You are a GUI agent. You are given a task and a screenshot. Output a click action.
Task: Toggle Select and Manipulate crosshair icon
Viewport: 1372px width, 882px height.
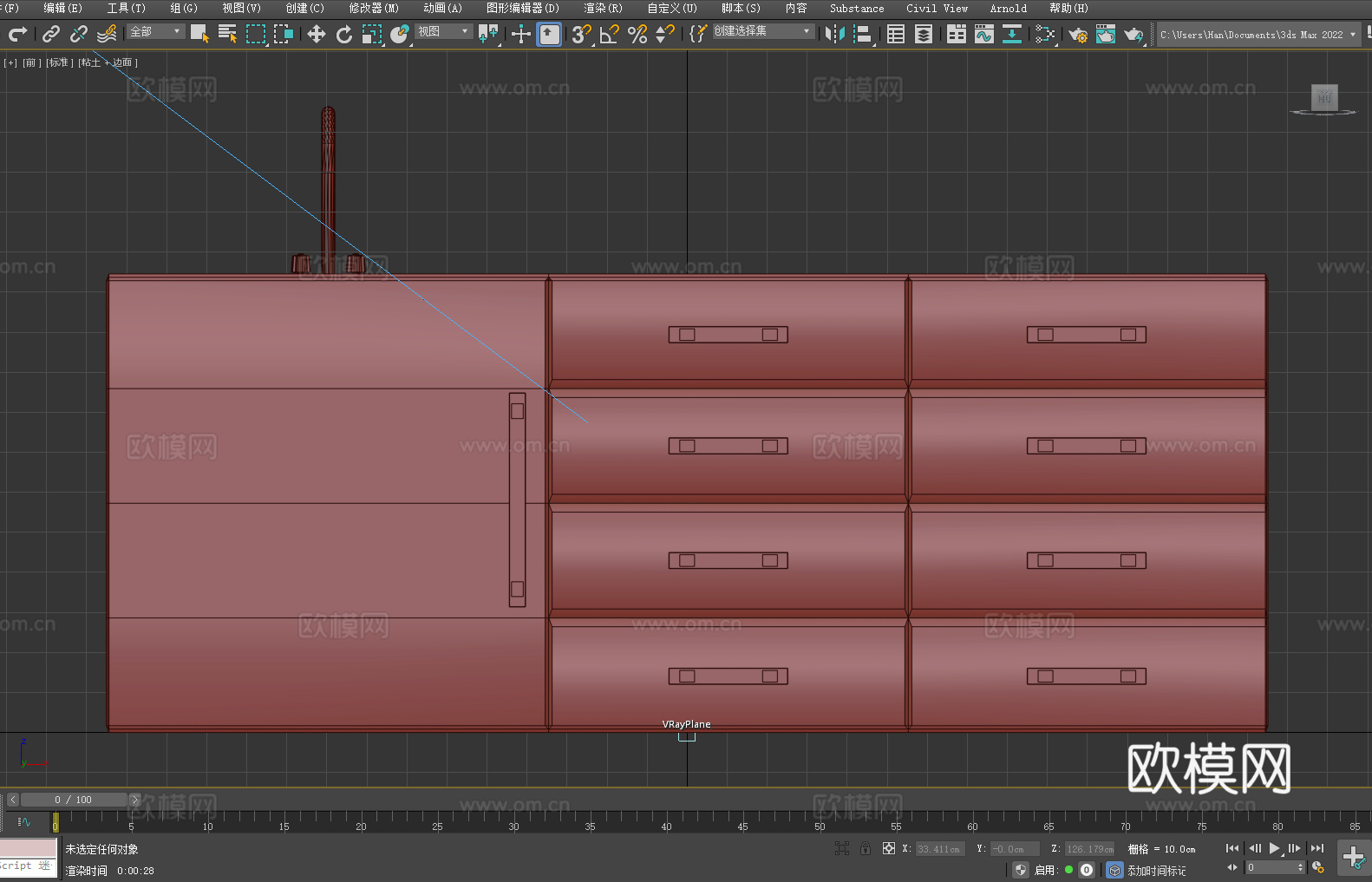tap(521, 34)
